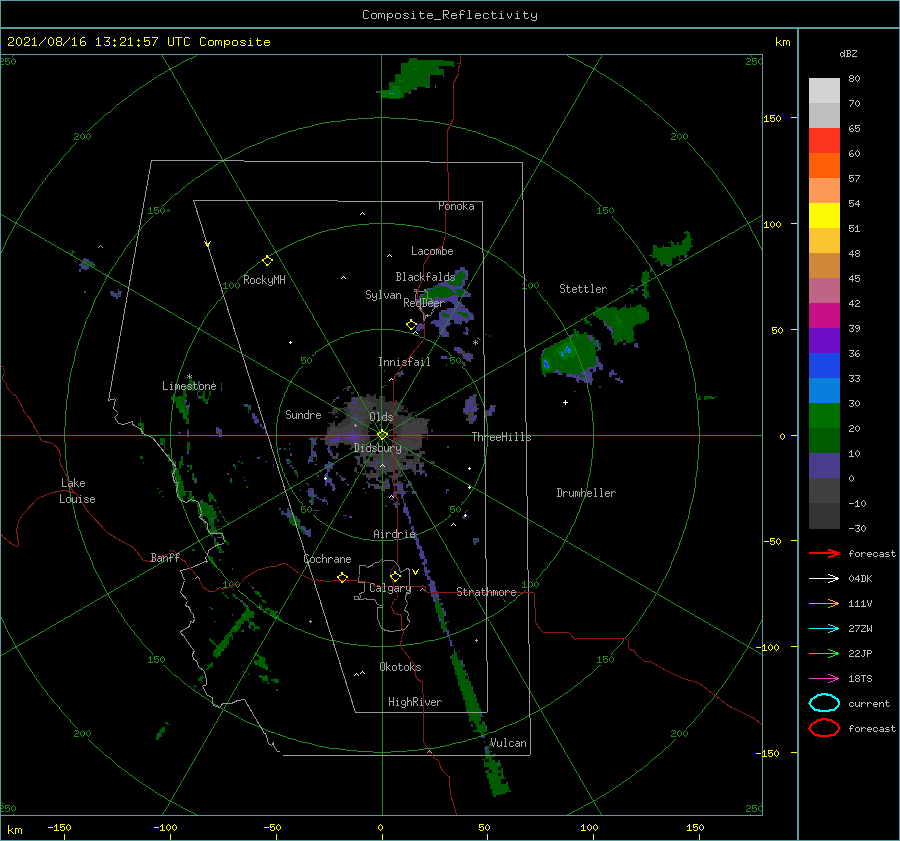Click the white 04DK arrow legend icon
Screen dimensions: 900x841
tap(824, 578)
